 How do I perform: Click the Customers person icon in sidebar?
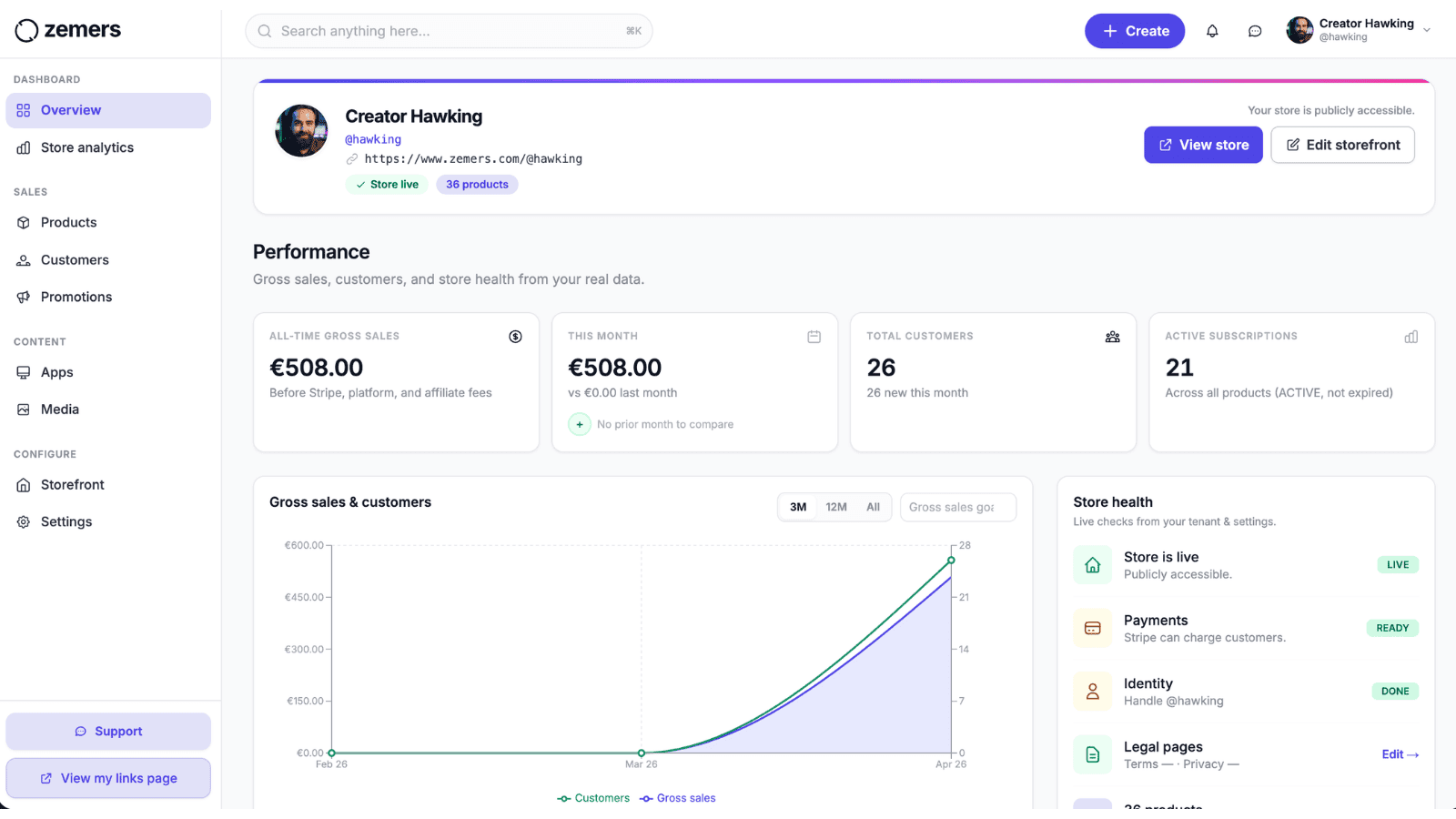pos(24,260)
